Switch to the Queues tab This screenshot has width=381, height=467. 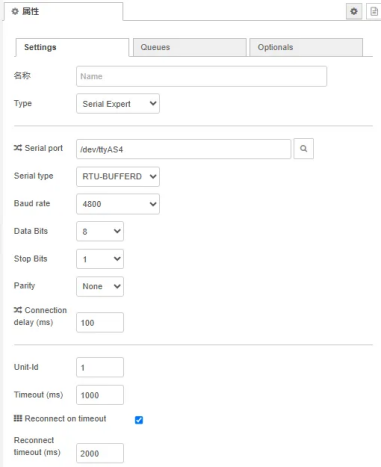[190, 47]
